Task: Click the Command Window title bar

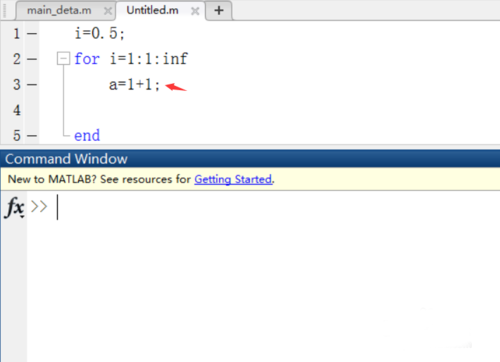Action: (x=250, y=159)
